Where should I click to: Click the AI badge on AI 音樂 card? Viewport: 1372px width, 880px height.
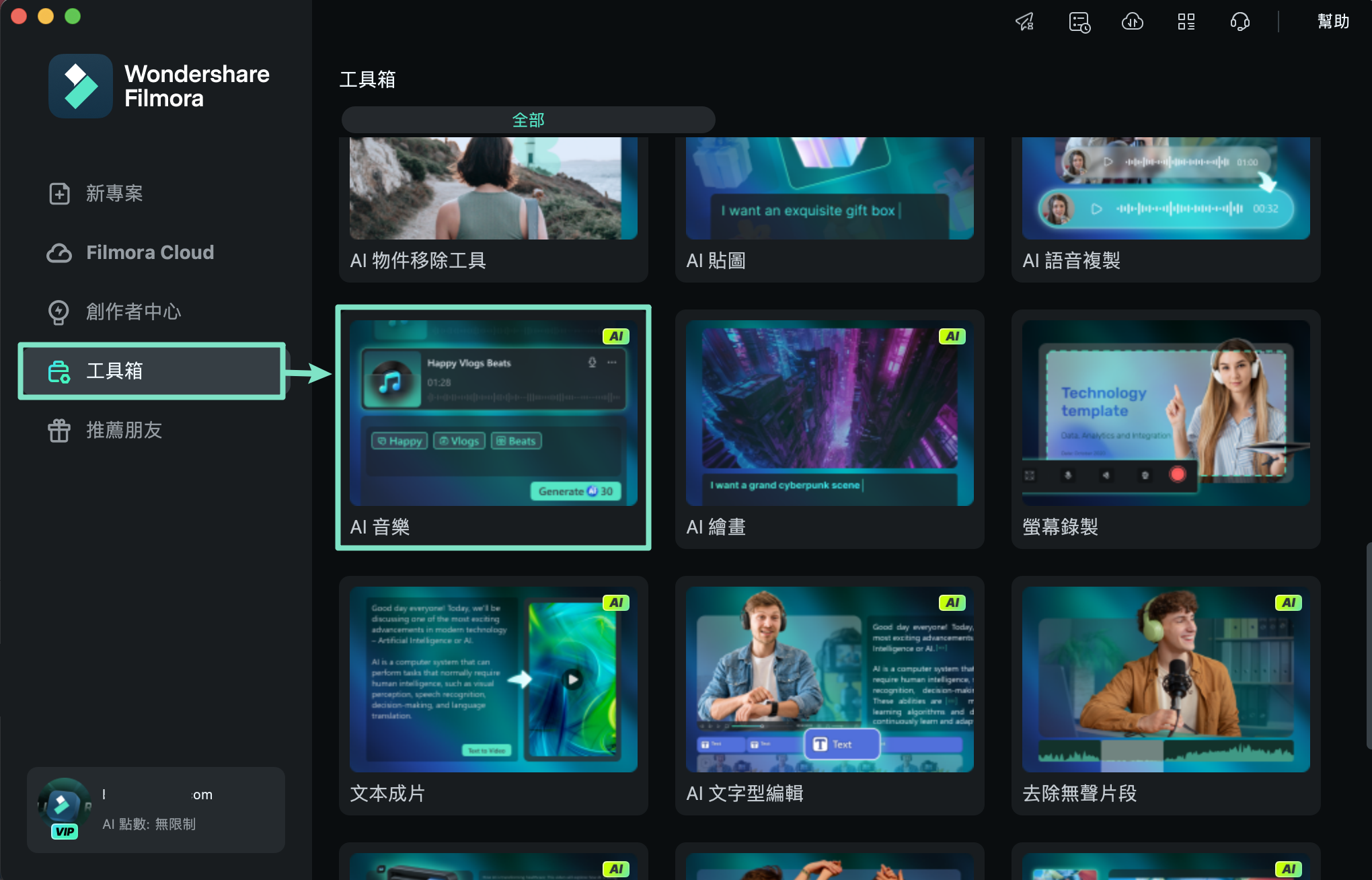point(616,336)
